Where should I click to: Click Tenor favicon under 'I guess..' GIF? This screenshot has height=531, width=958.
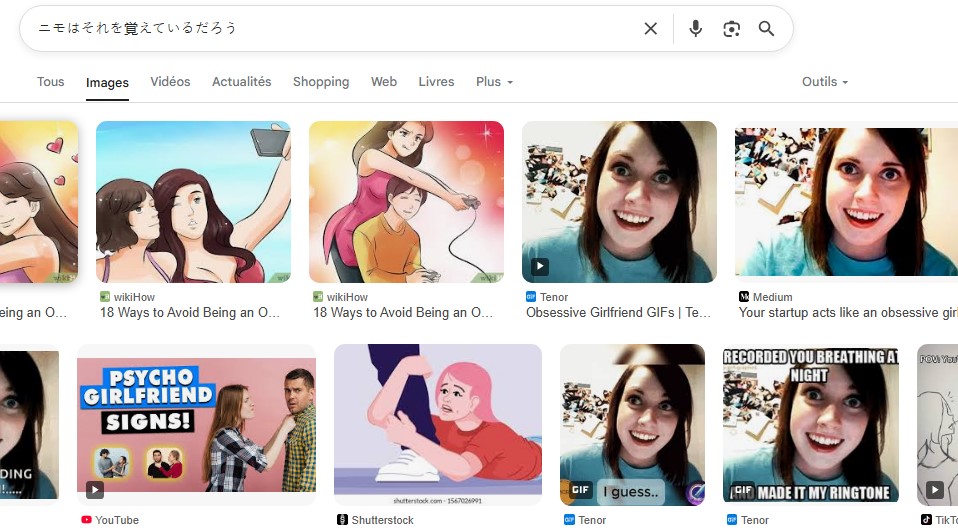(x=569, y=520)
